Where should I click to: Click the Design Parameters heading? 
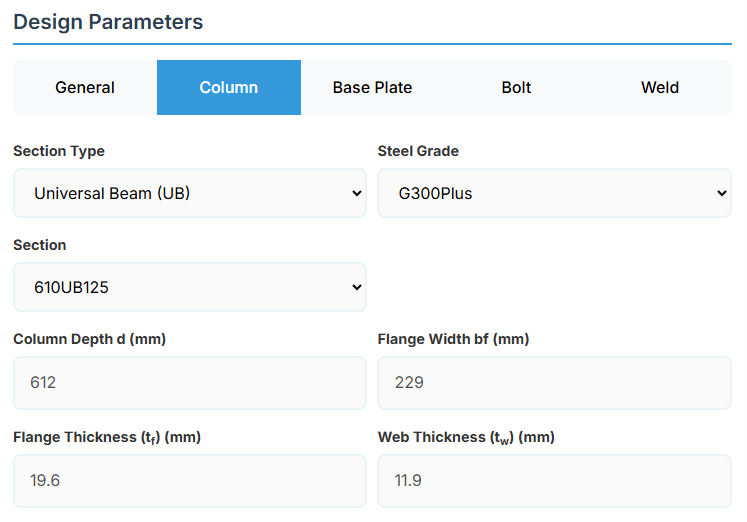click(108, 22)
